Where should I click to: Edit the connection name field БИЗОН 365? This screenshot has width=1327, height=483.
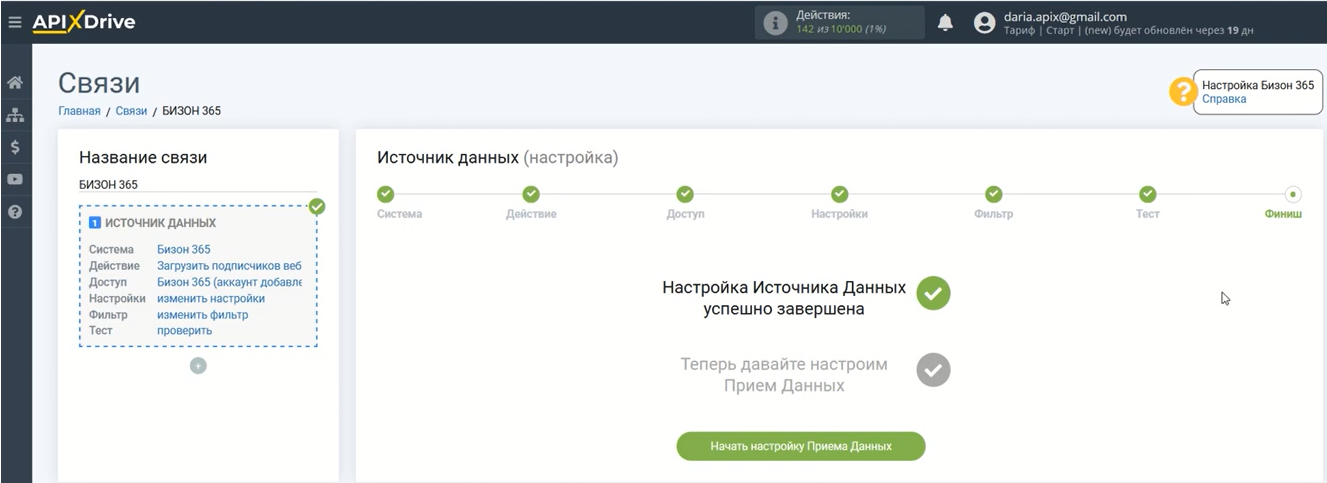(x=198, y=184)
